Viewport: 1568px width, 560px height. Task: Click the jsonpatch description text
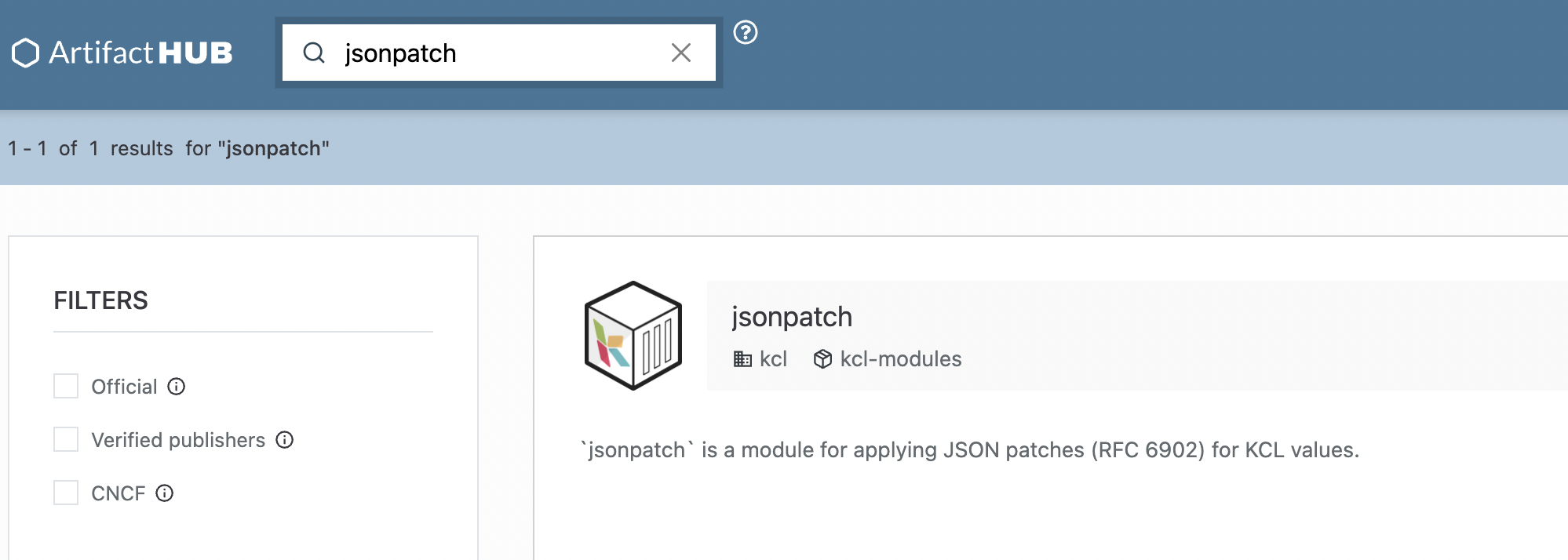point(970,450)
